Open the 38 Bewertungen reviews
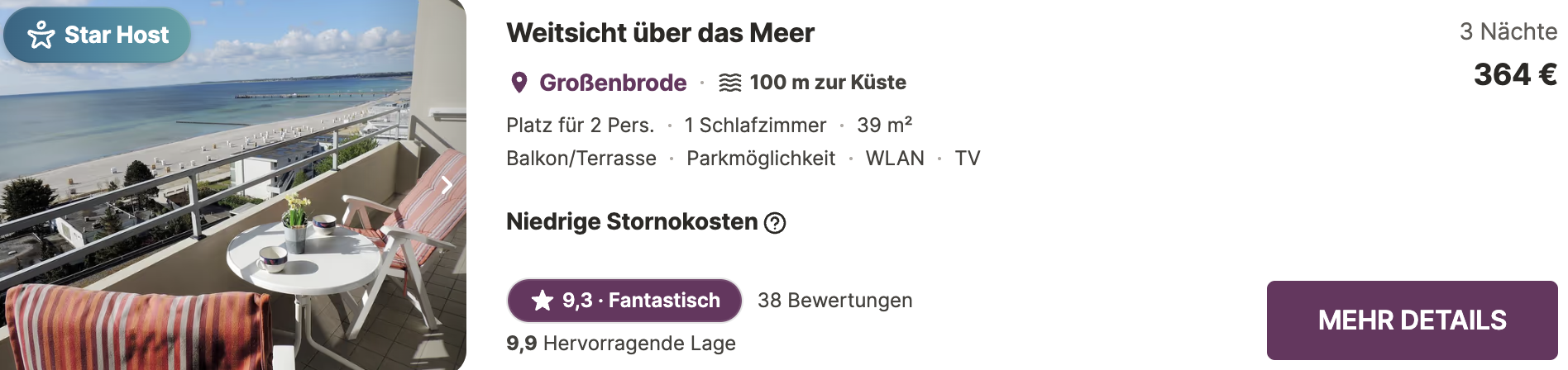This screenshot has width=1568, height=370. (834, 300)
